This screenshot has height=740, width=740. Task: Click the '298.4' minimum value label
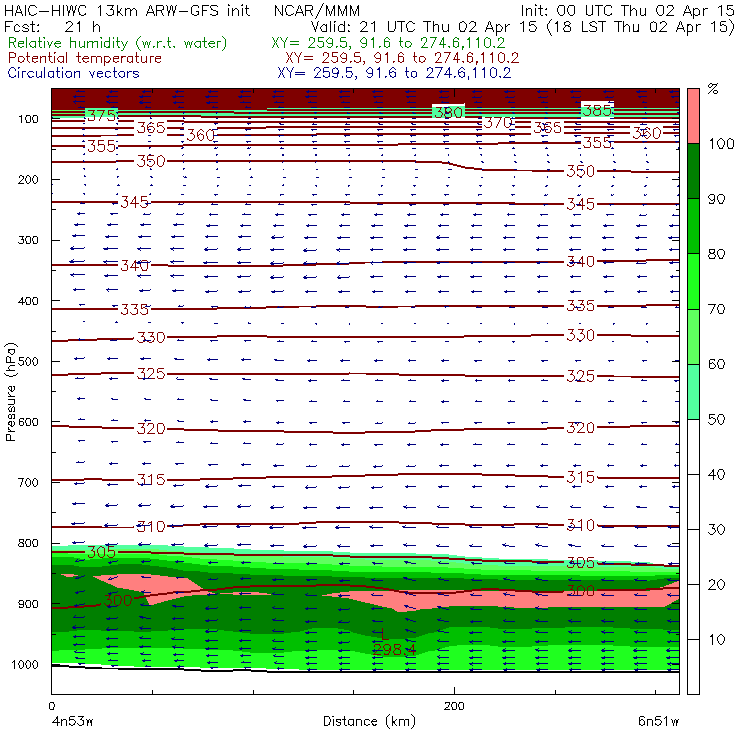click(395, 650)
